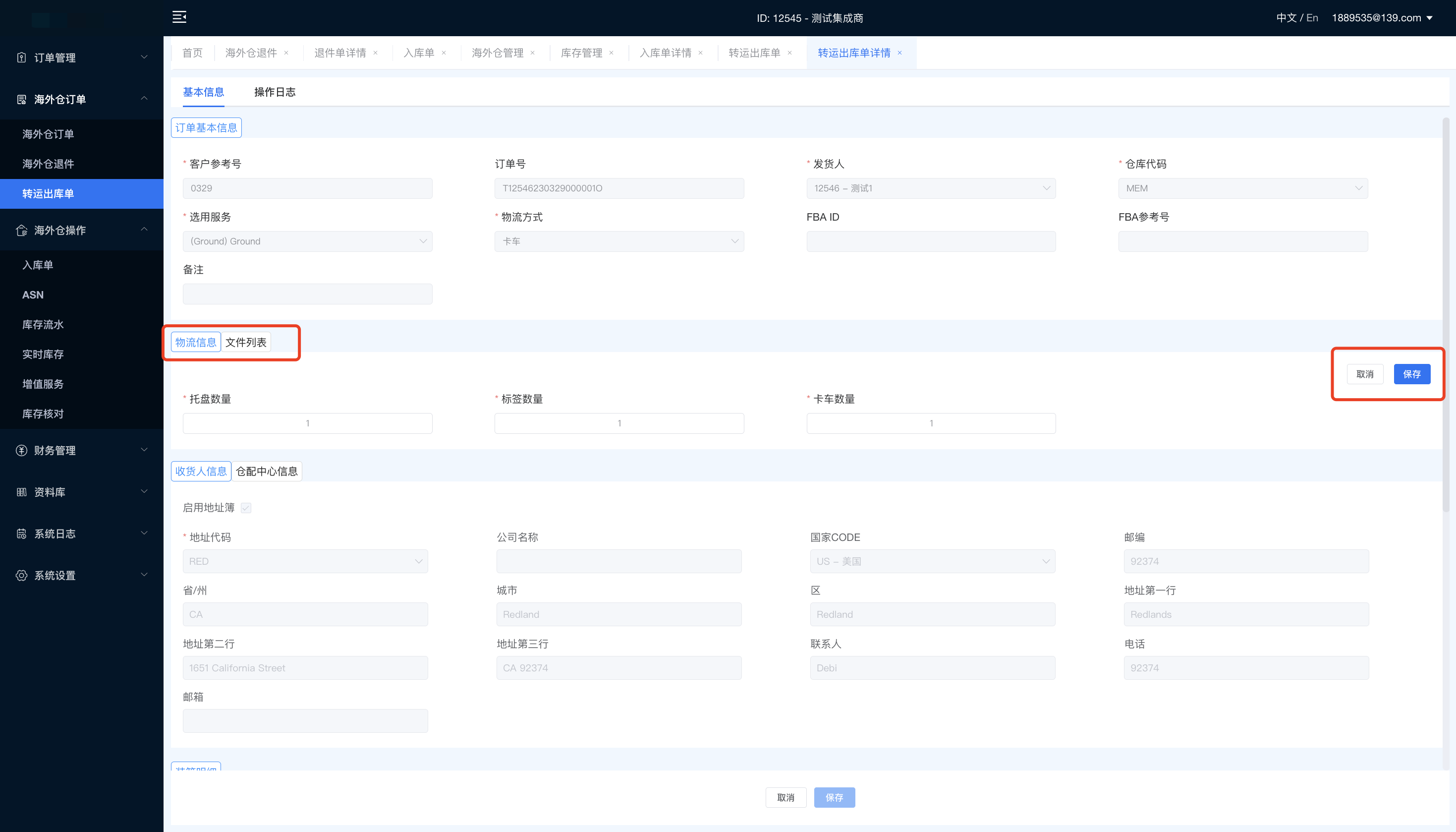Click the 财务管理 yen icon
Screen dimensions: 1456x832
point(22,450)
